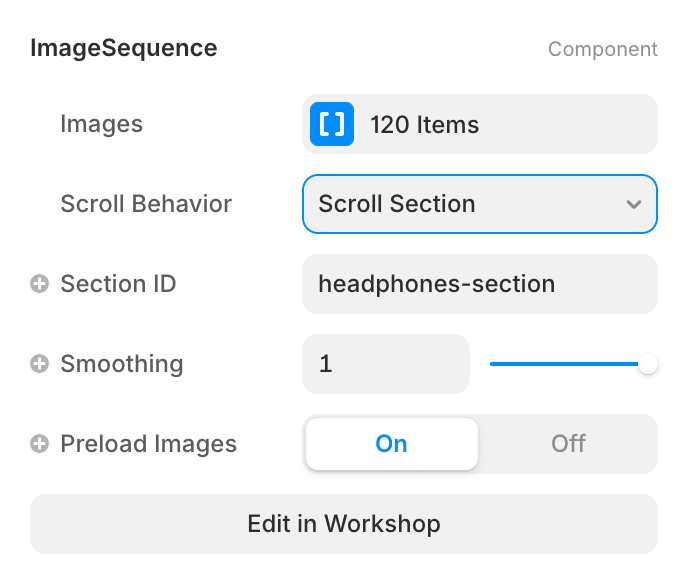
Task: Select the ImageSequence component title
Action: [x=124, y=48]
